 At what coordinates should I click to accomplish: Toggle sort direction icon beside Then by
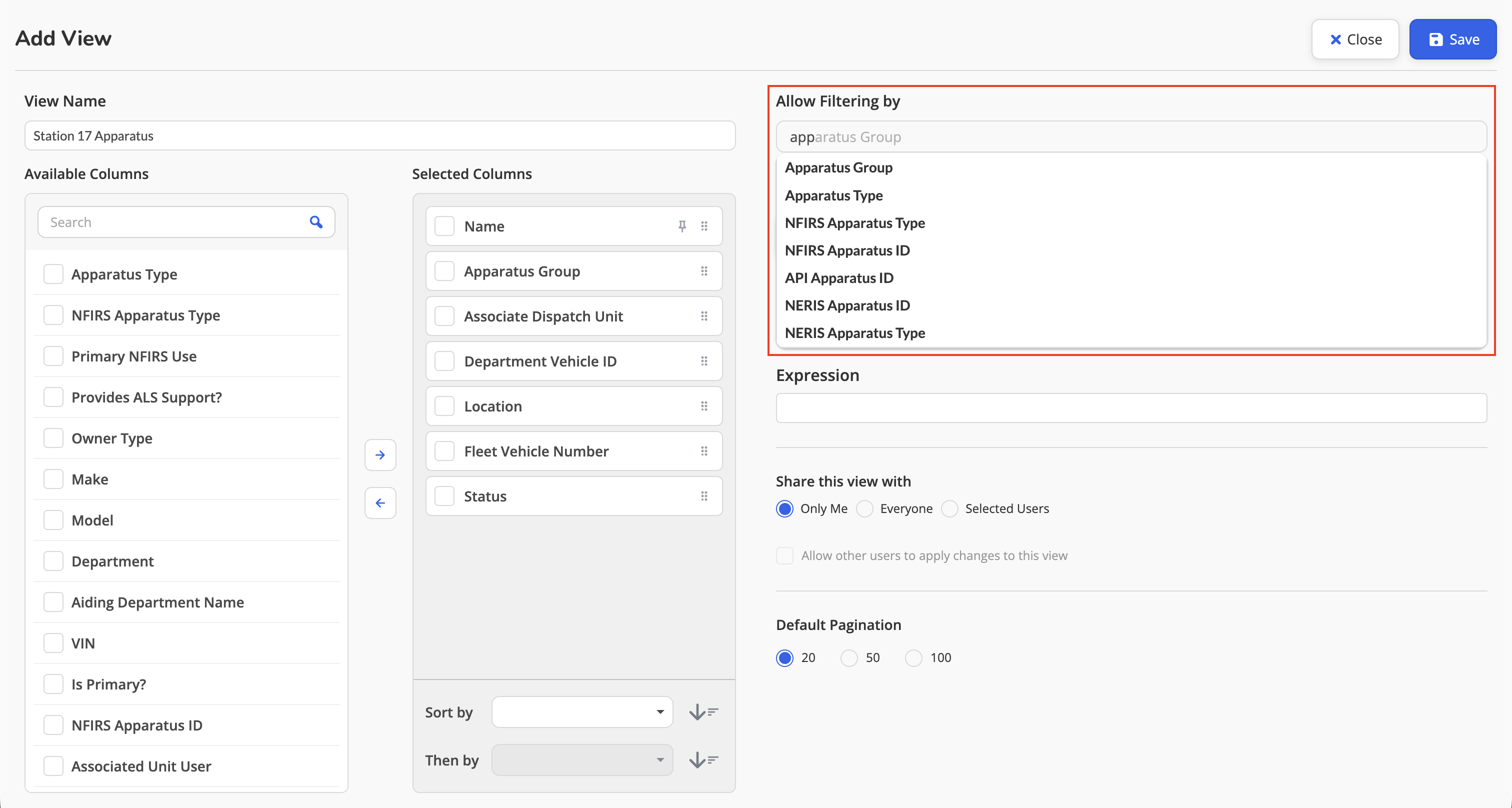click(703, 760)
